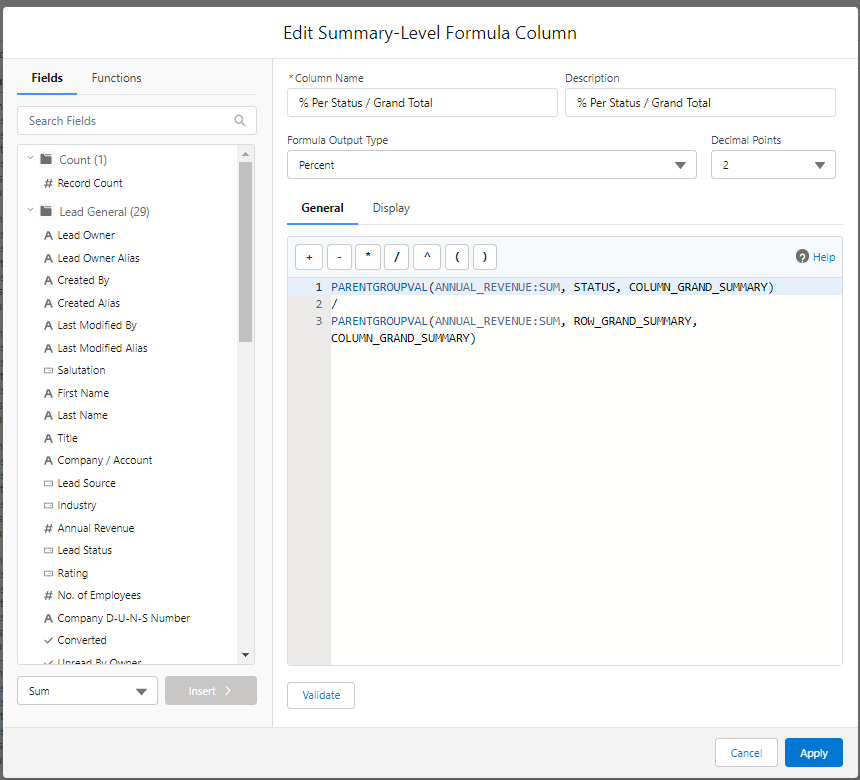
Task: Select the Created Alias field
Action: click(88, 303)
